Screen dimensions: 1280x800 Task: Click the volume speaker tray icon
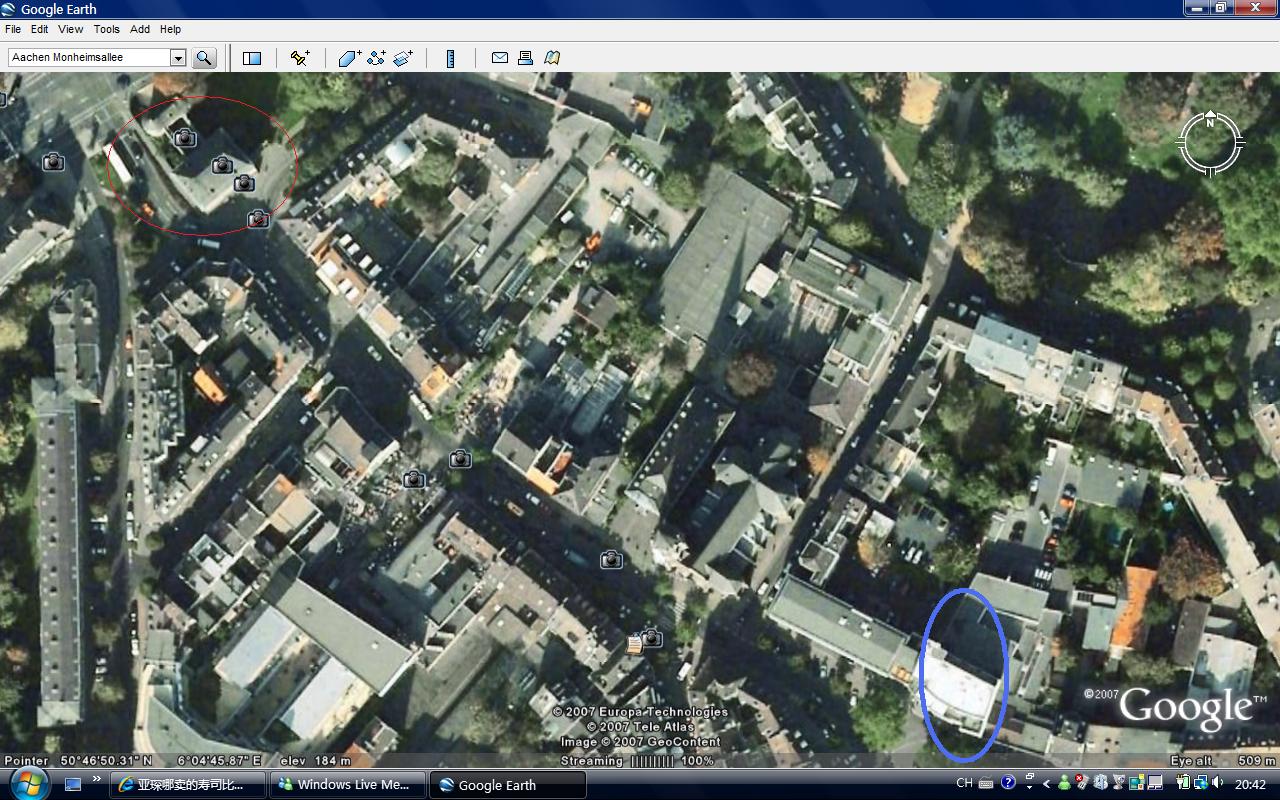(1218, 782)
